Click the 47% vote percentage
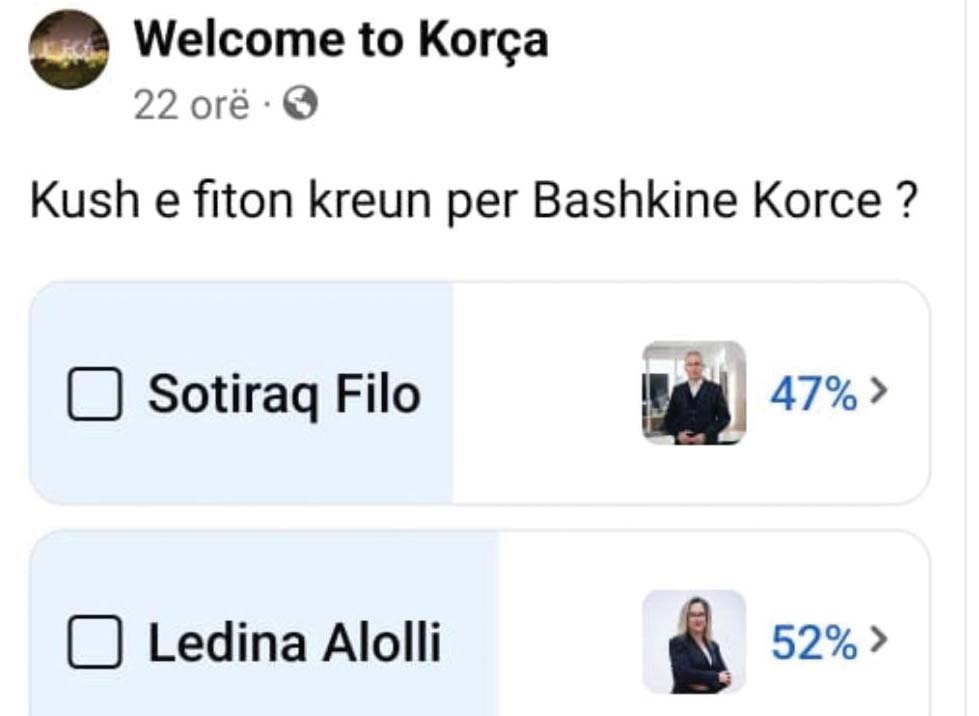 (813, 395)
